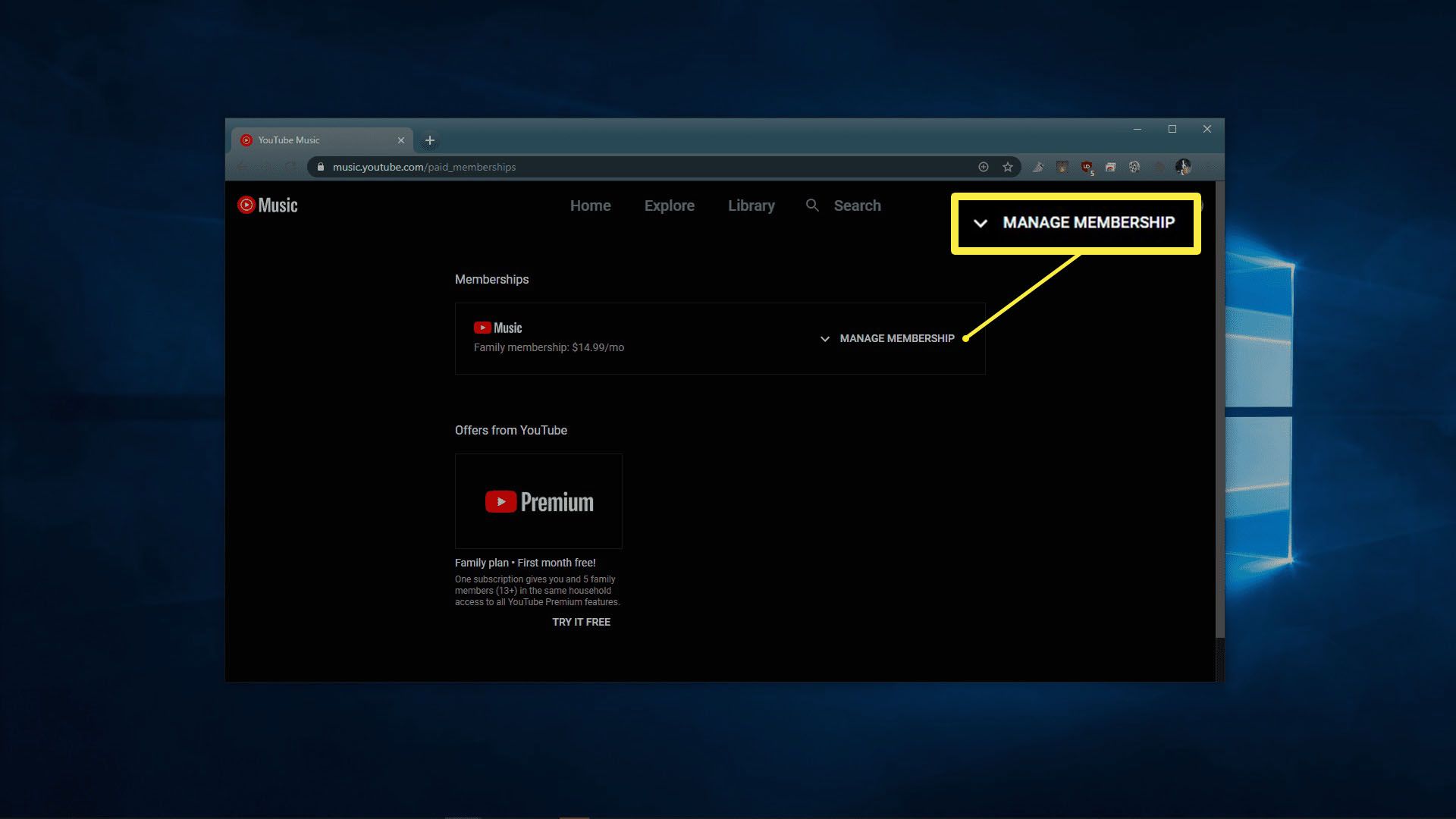The width and height of the screenshot is (1456, 819).
Task: Click the Offers from YouTube heading
Action: coord(510,431)
